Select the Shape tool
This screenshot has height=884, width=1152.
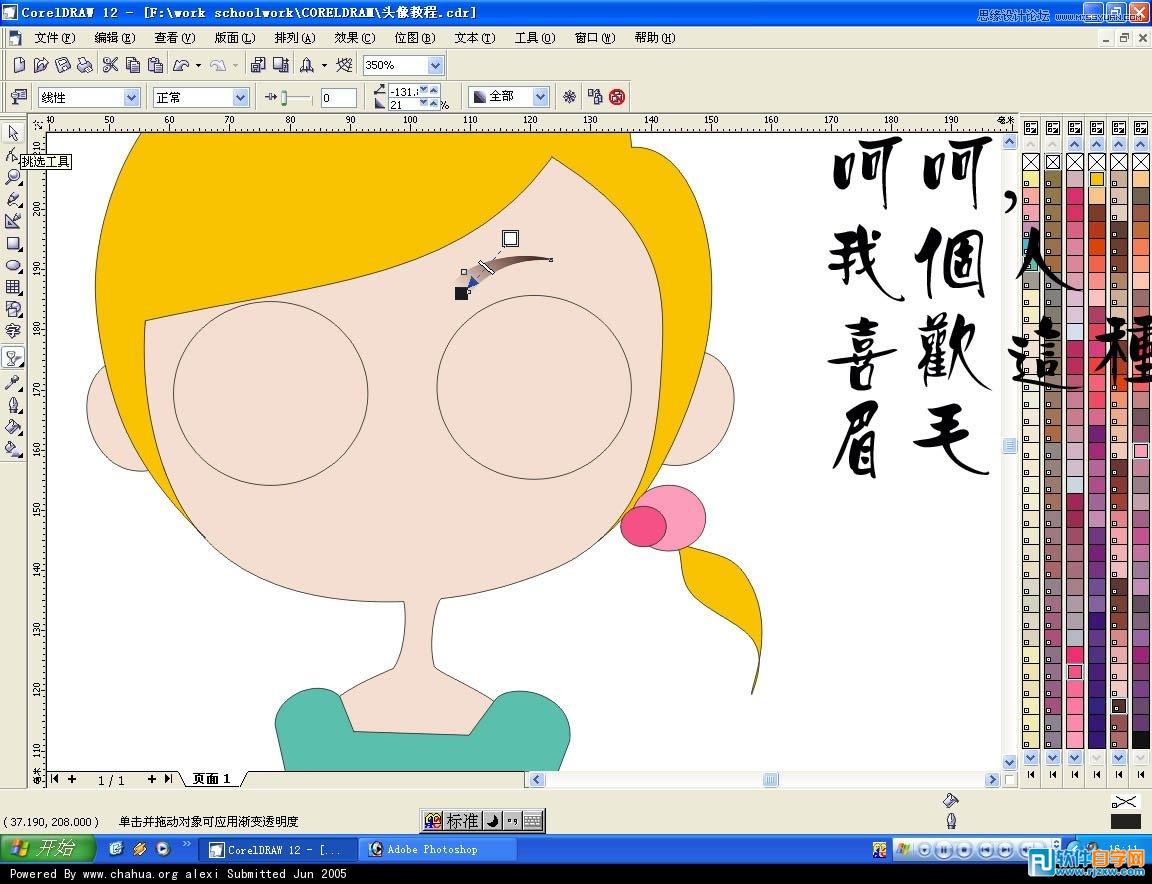(x=14, y=156)
